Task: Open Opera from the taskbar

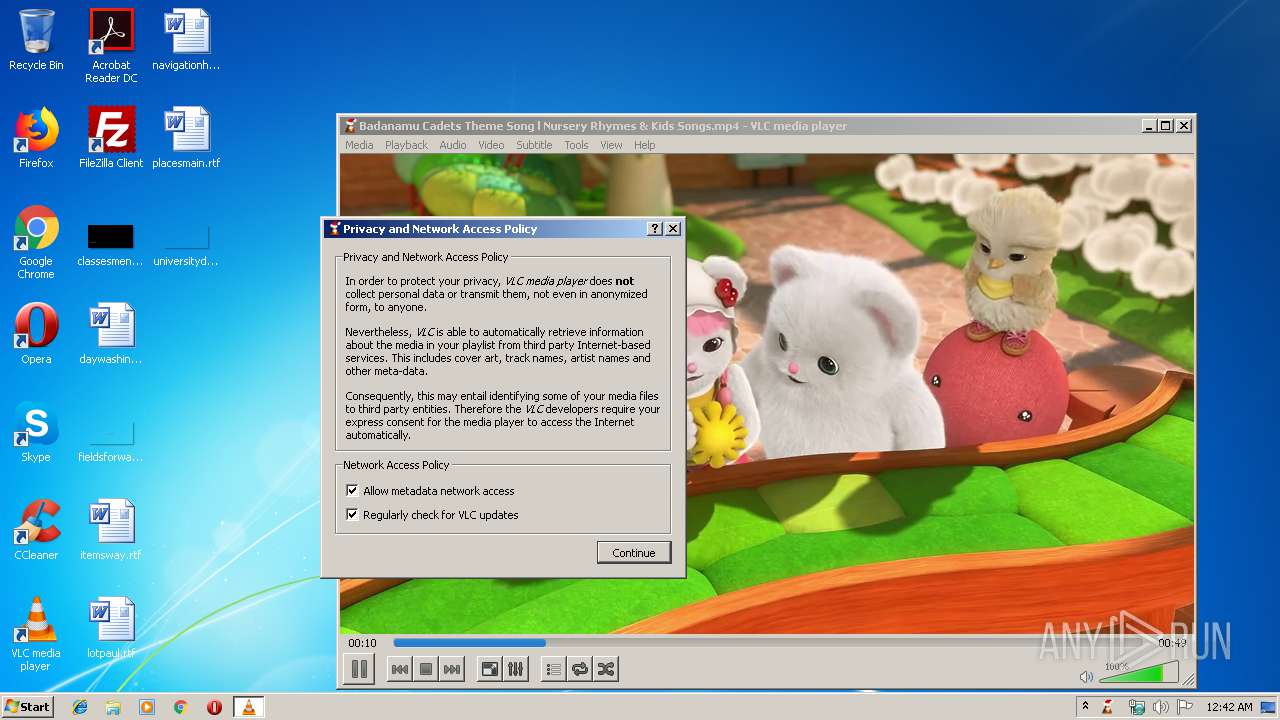Action: [x=214, y=707]
